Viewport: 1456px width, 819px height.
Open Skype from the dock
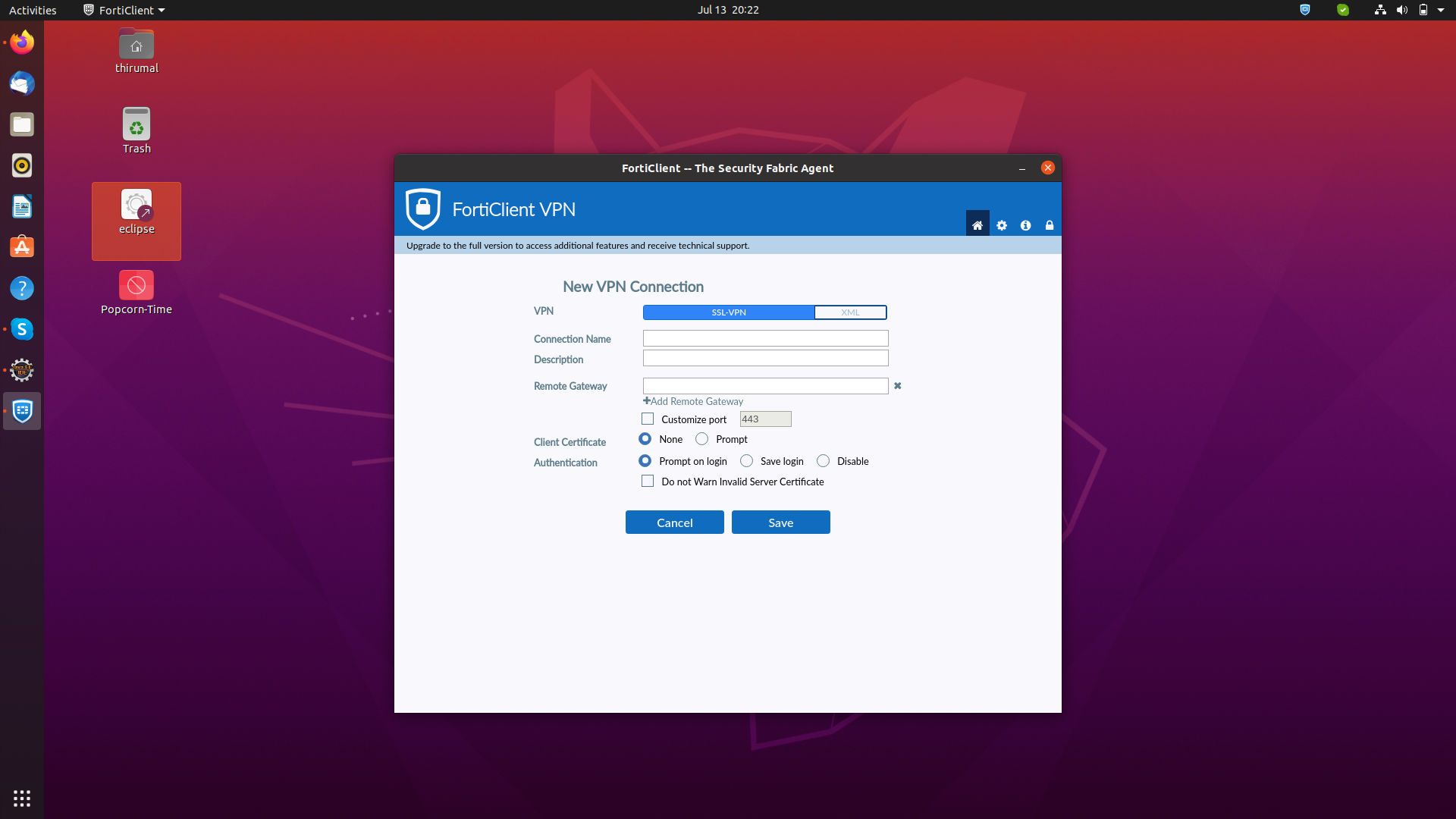click(x=22, y=329)
